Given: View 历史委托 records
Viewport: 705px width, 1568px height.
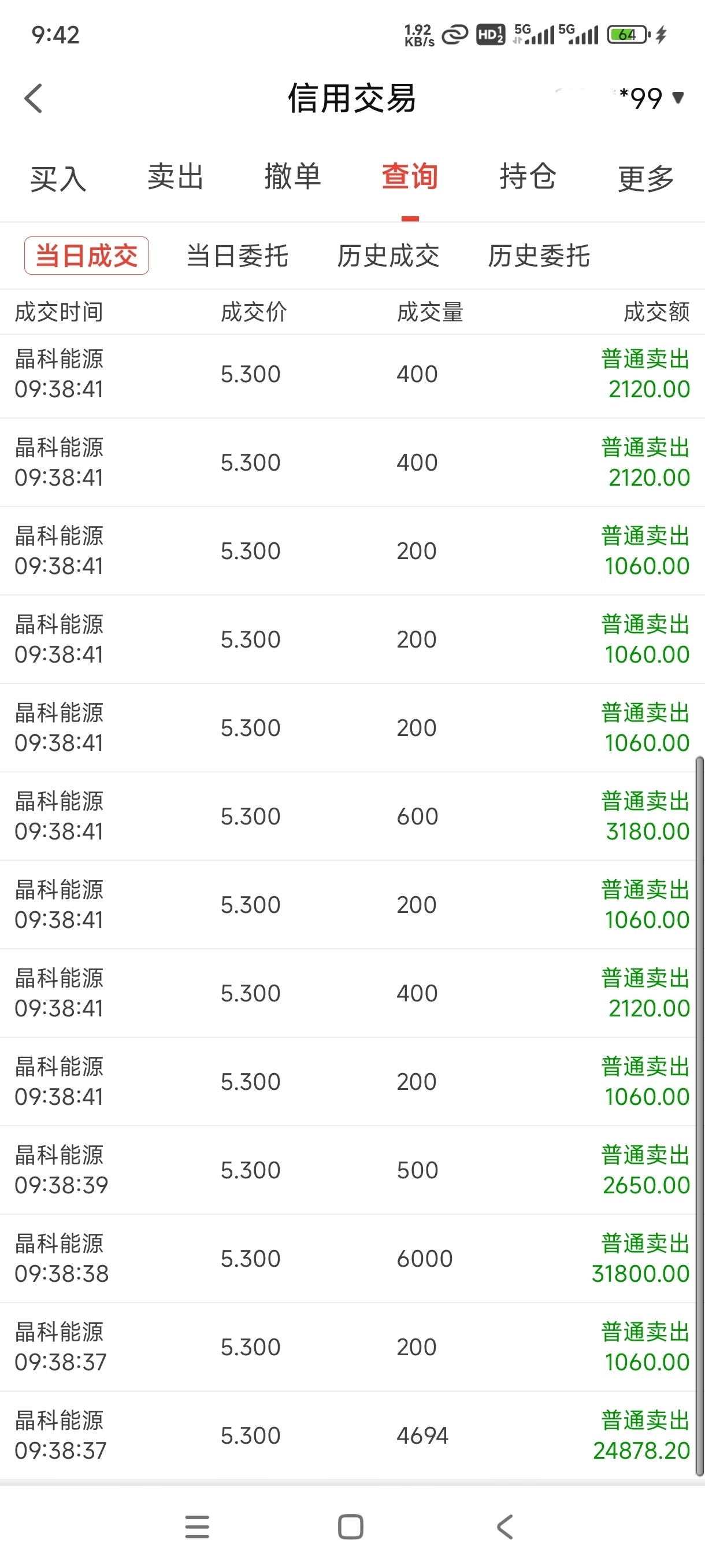Looking at the screenshot, I should 539,256.
